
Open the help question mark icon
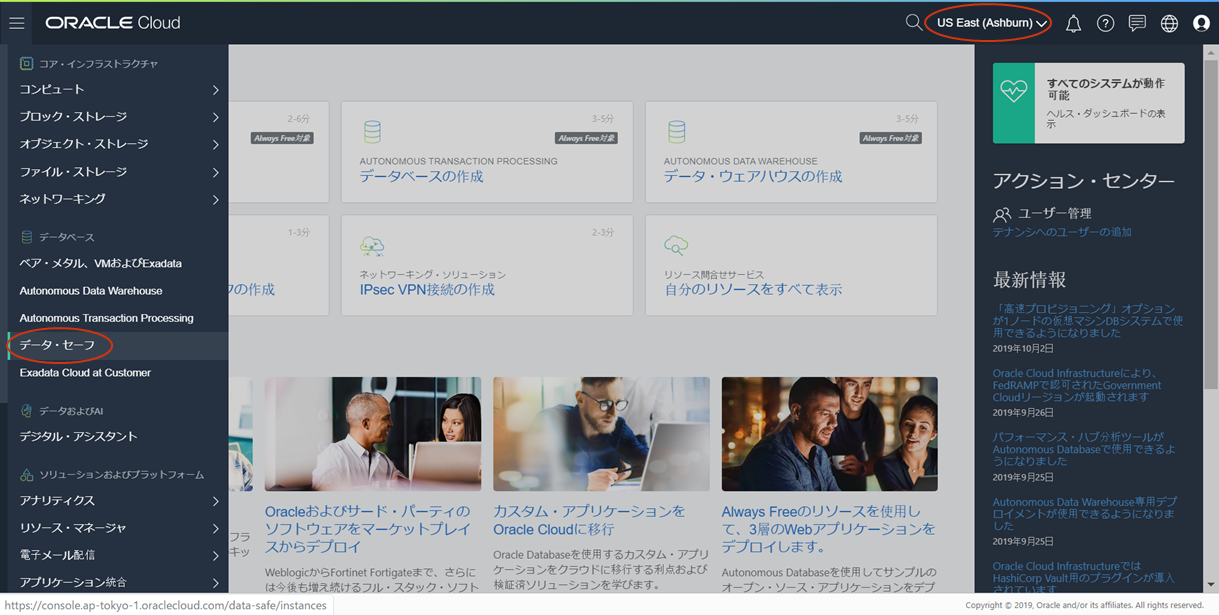click(x=1105, y=23)
